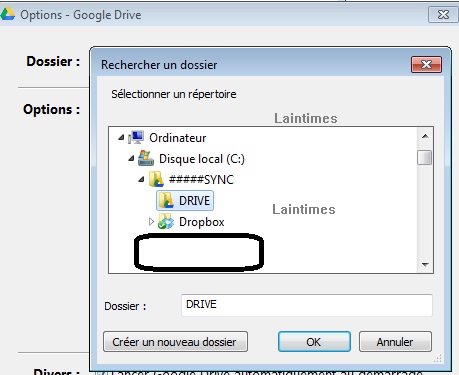Expand the Dropbox folder node
This screenshot has height=375, width=459.
151,222
